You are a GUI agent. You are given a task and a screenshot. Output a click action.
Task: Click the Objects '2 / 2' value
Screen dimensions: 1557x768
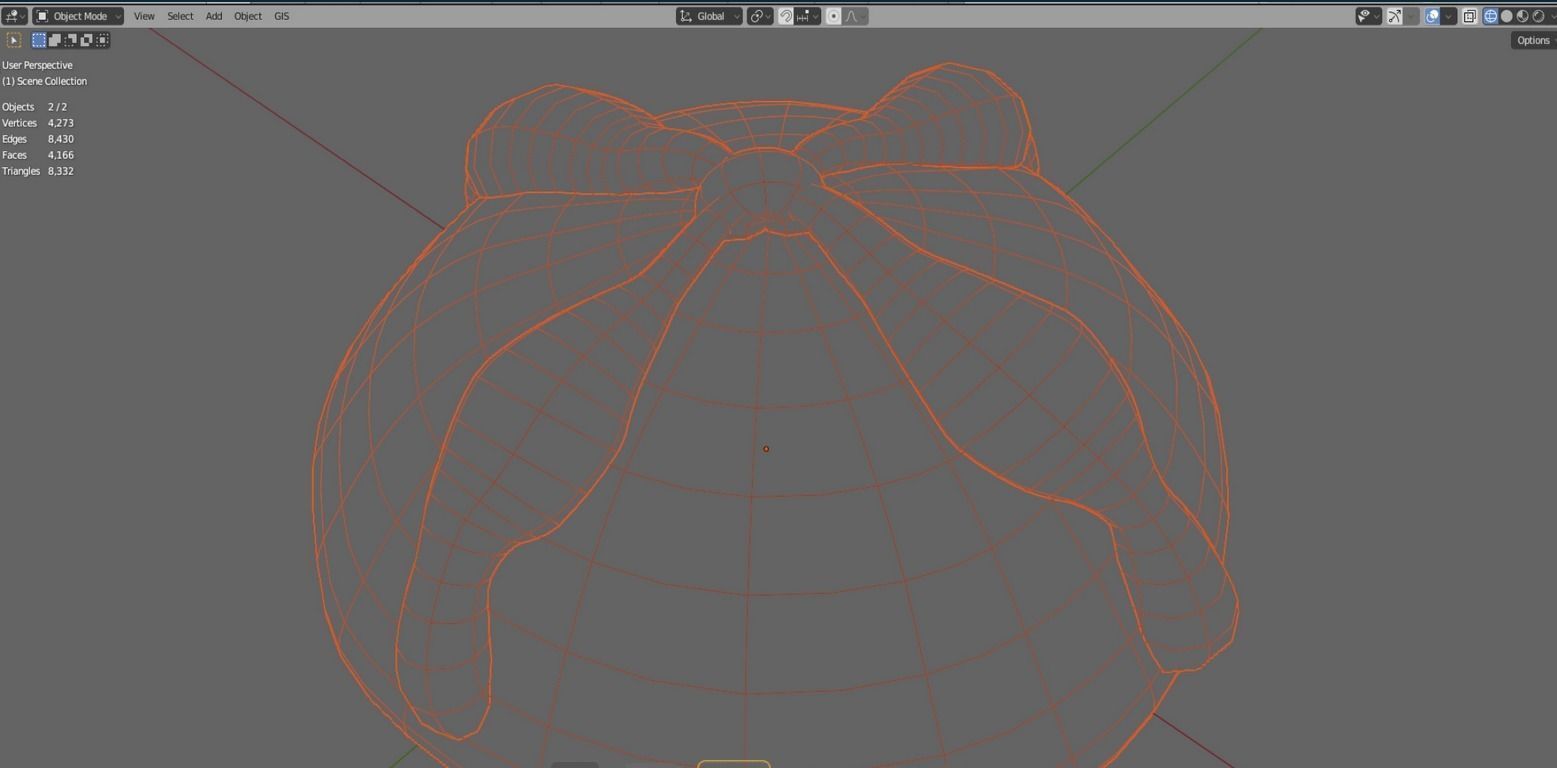[x=57, y=107]
